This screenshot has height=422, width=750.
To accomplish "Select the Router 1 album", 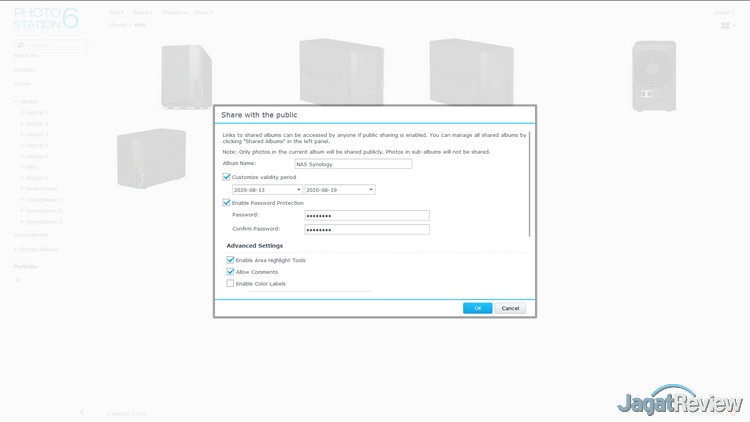I will tap(37, 178).
